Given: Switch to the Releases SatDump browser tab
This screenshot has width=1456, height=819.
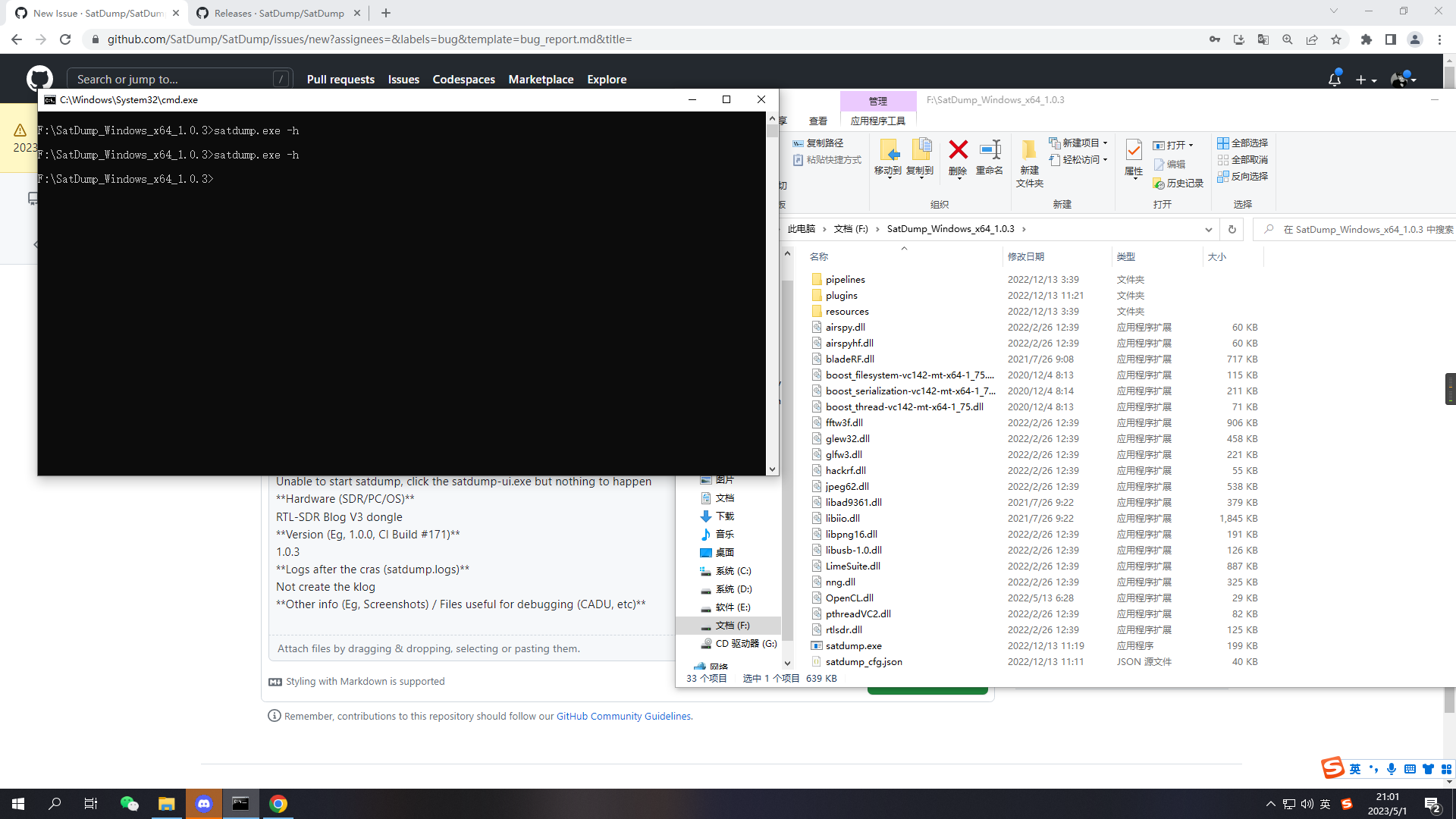Looking at the screenshot, I should pos(278,13).
